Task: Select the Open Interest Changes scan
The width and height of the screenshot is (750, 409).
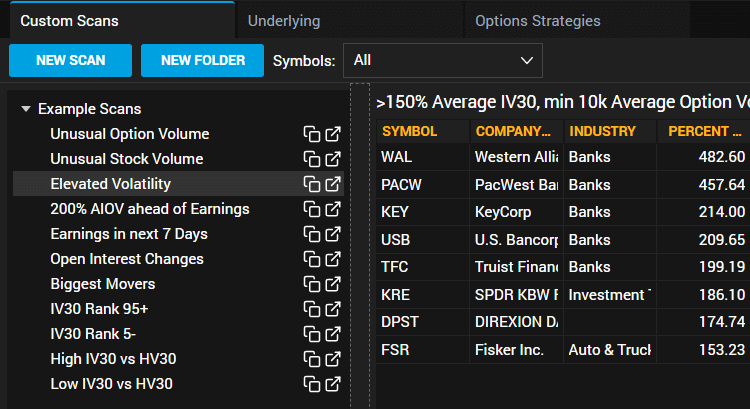Action: [x=127, y=259]
